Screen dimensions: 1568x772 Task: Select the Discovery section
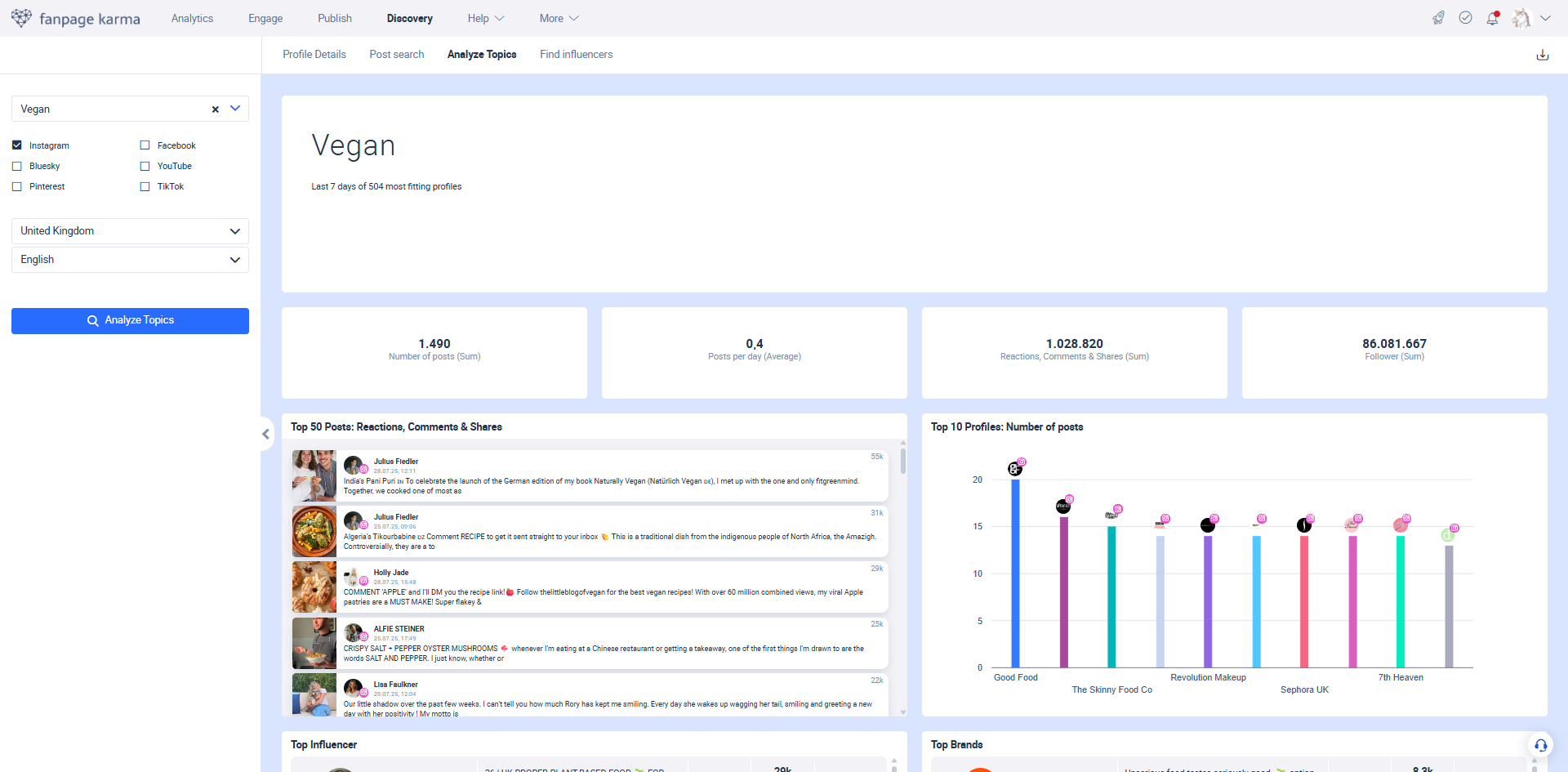410,18
